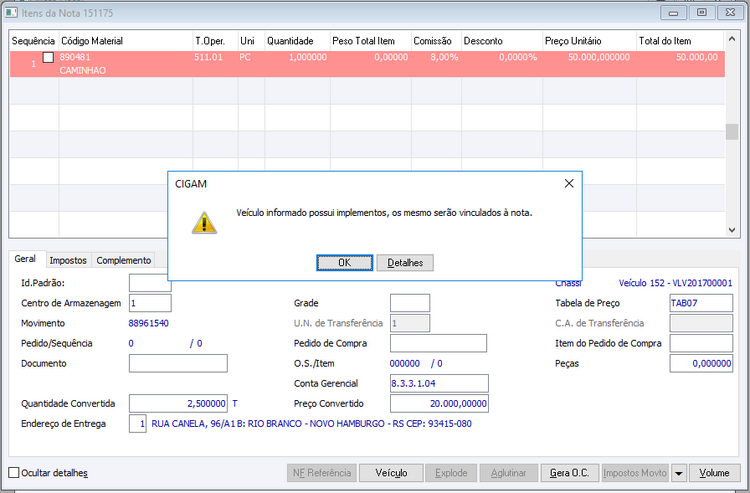This screenshot has height=493, width=750.
Task: Click the T.Oper. column header
Action: [215, 41]
